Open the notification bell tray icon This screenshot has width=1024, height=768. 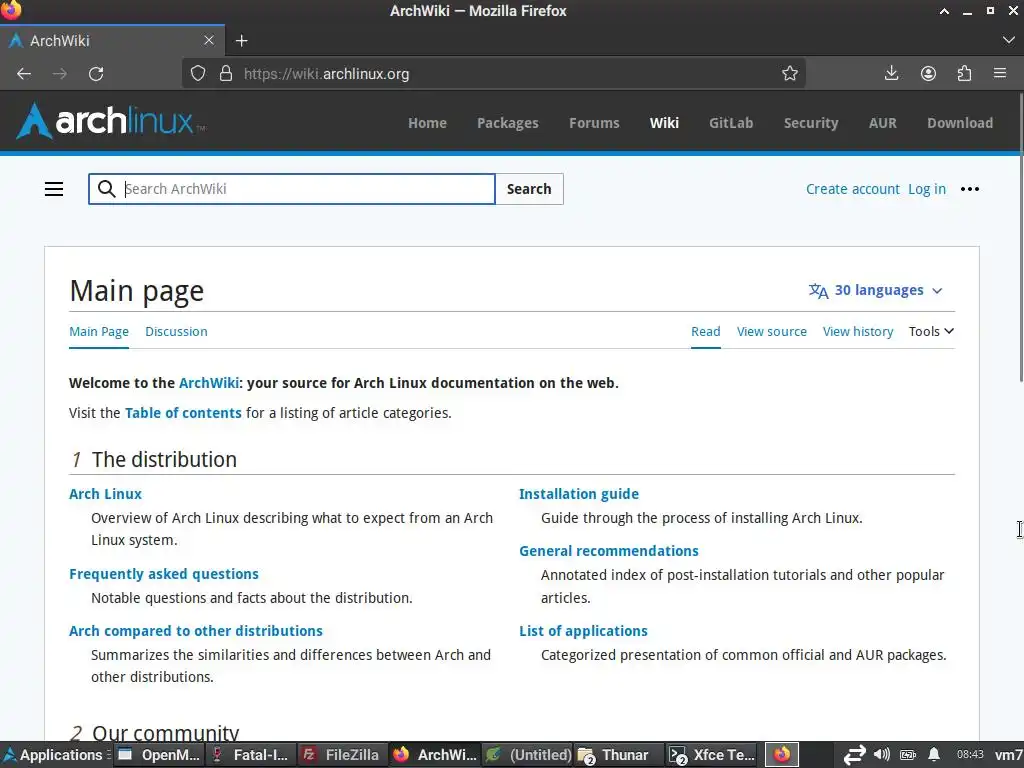tap(935, 754)
